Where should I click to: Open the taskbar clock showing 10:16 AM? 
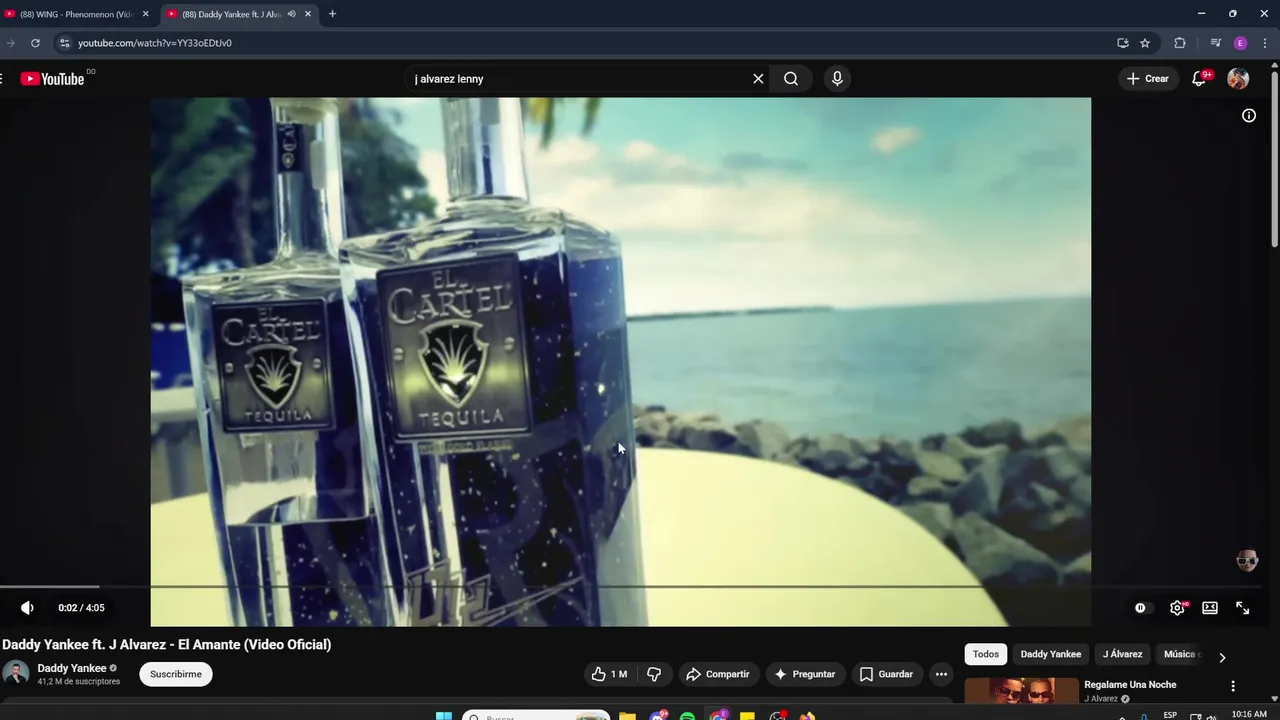click(1249, 714)
